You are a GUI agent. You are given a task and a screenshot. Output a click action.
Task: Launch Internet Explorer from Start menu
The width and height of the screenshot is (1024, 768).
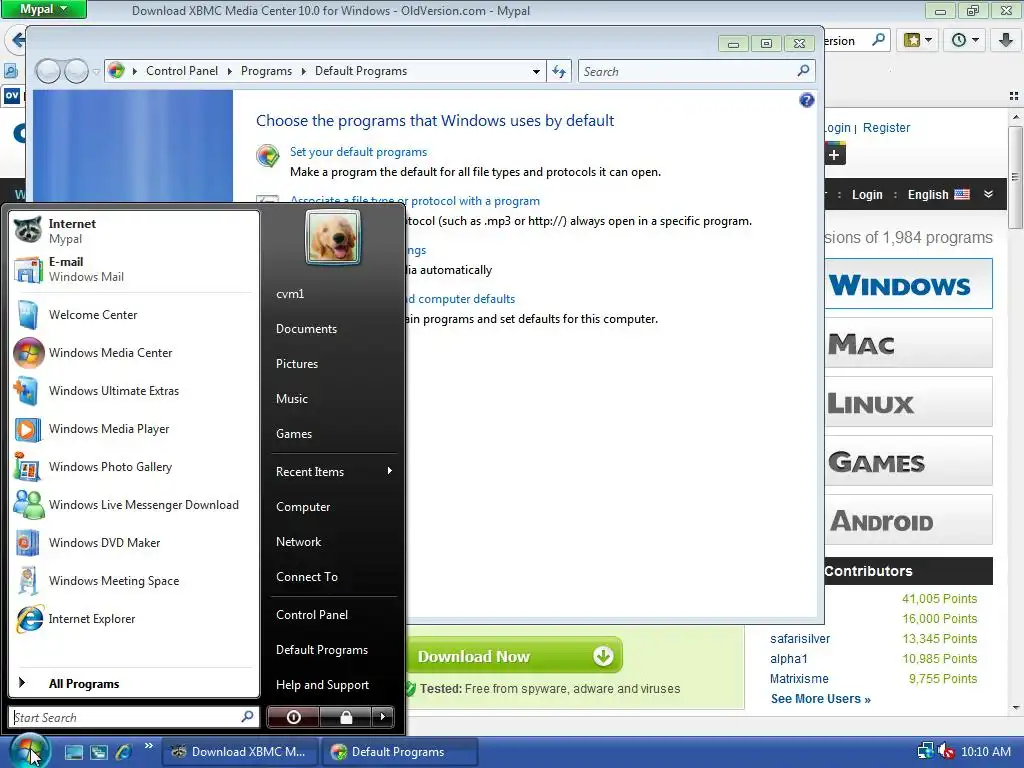(134, 618)
